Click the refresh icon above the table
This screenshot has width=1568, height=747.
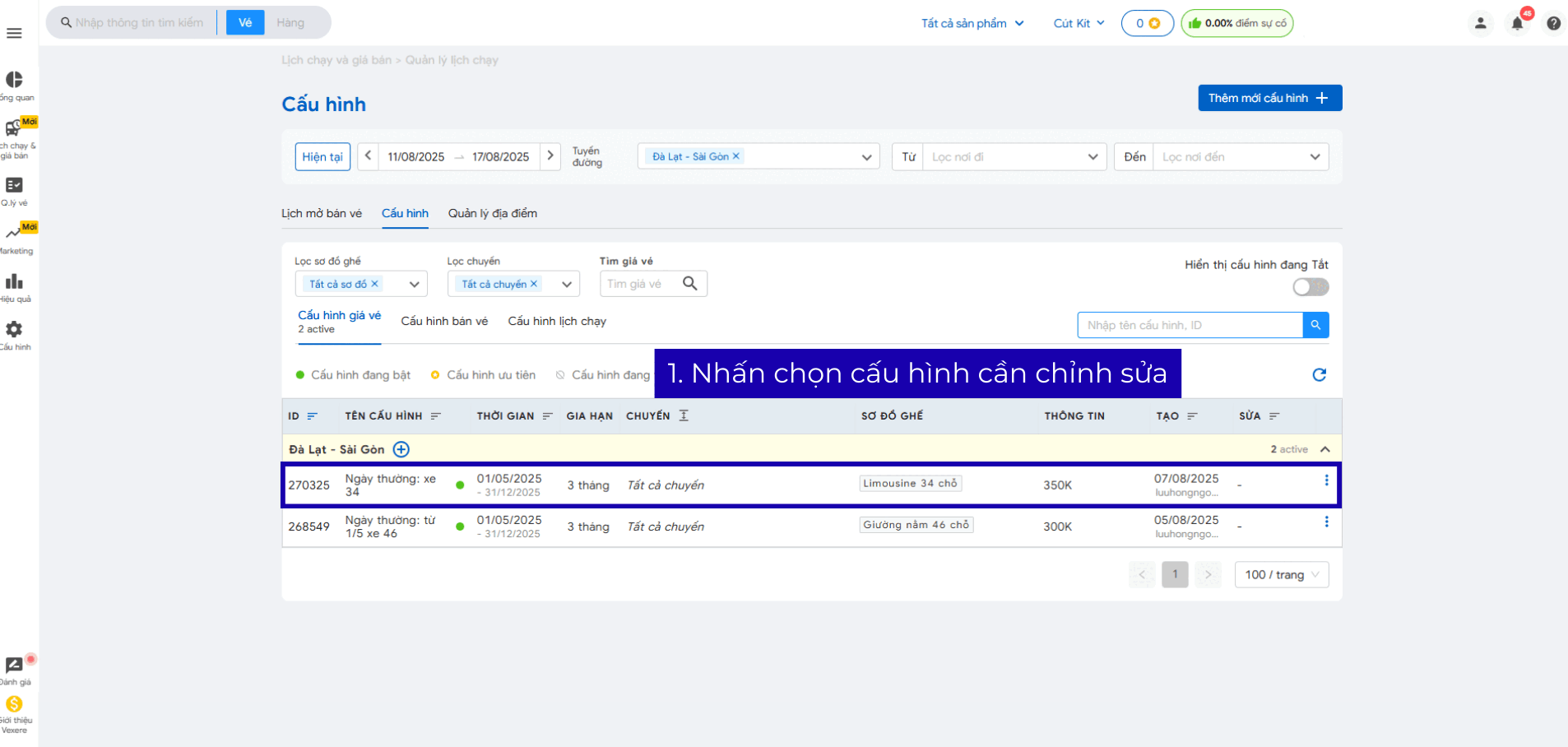tap(1319, 375)
